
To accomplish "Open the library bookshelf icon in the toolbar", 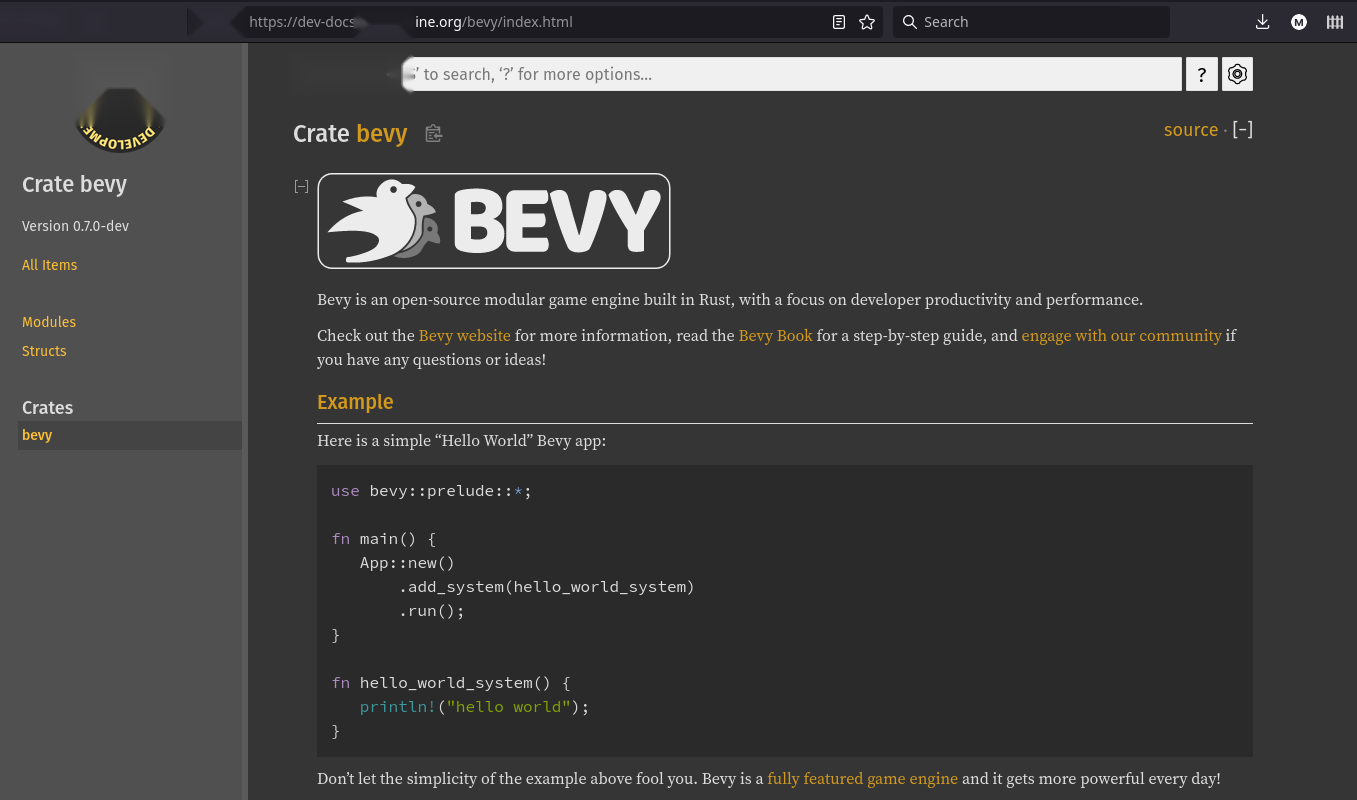I will tap(1335, 22).
